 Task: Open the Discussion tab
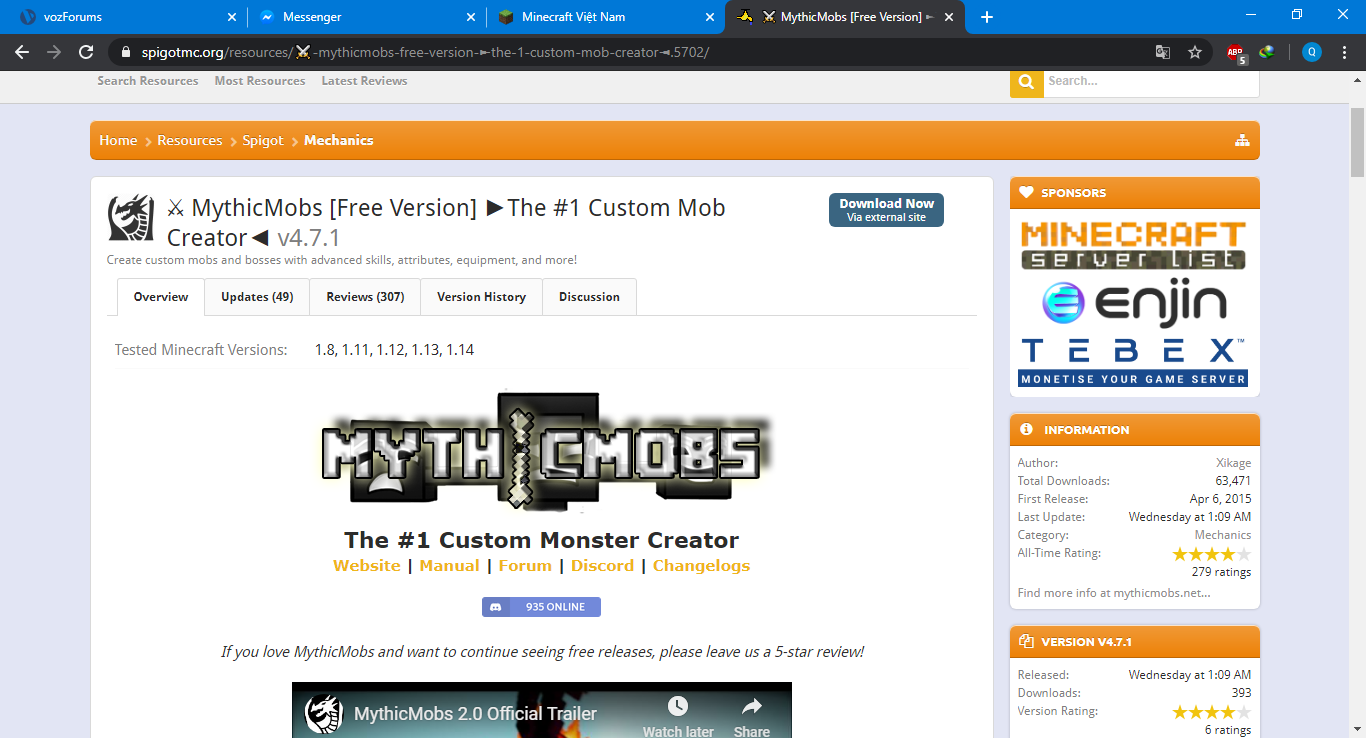click(x=589, y=297)
